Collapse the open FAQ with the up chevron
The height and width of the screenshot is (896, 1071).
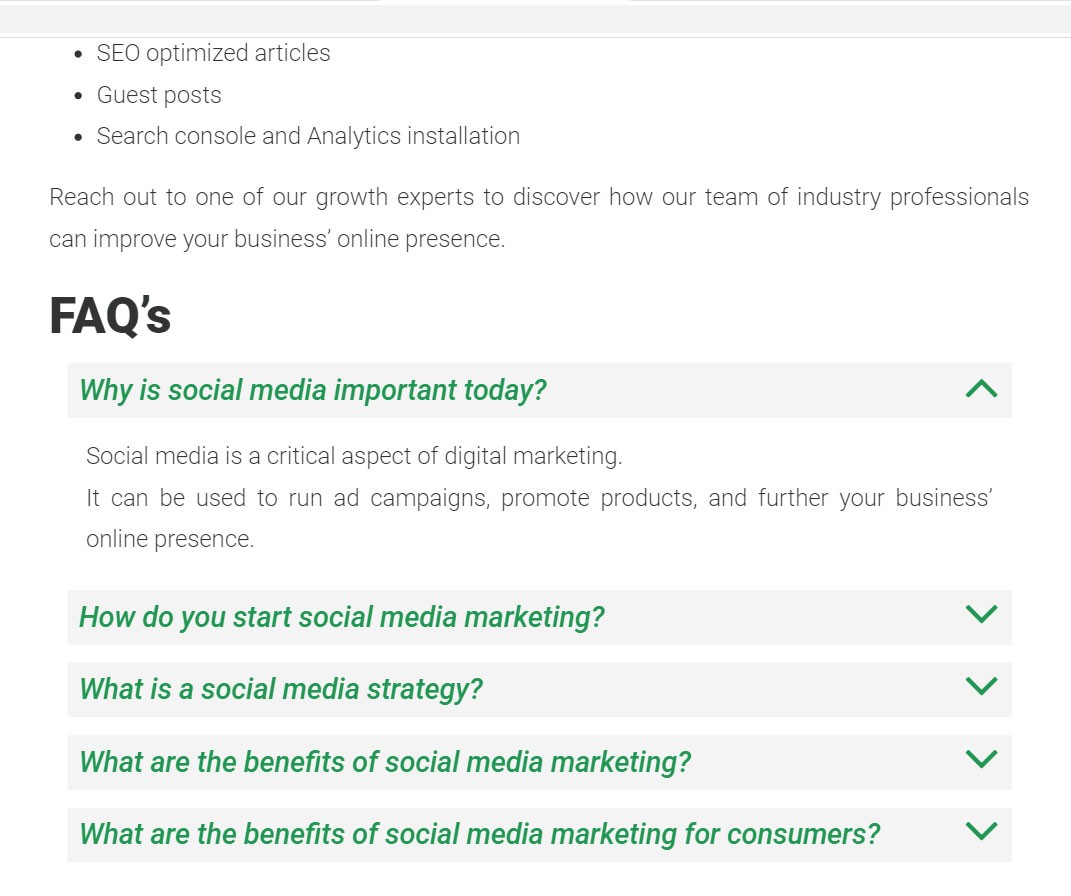[x=982, y=389]
